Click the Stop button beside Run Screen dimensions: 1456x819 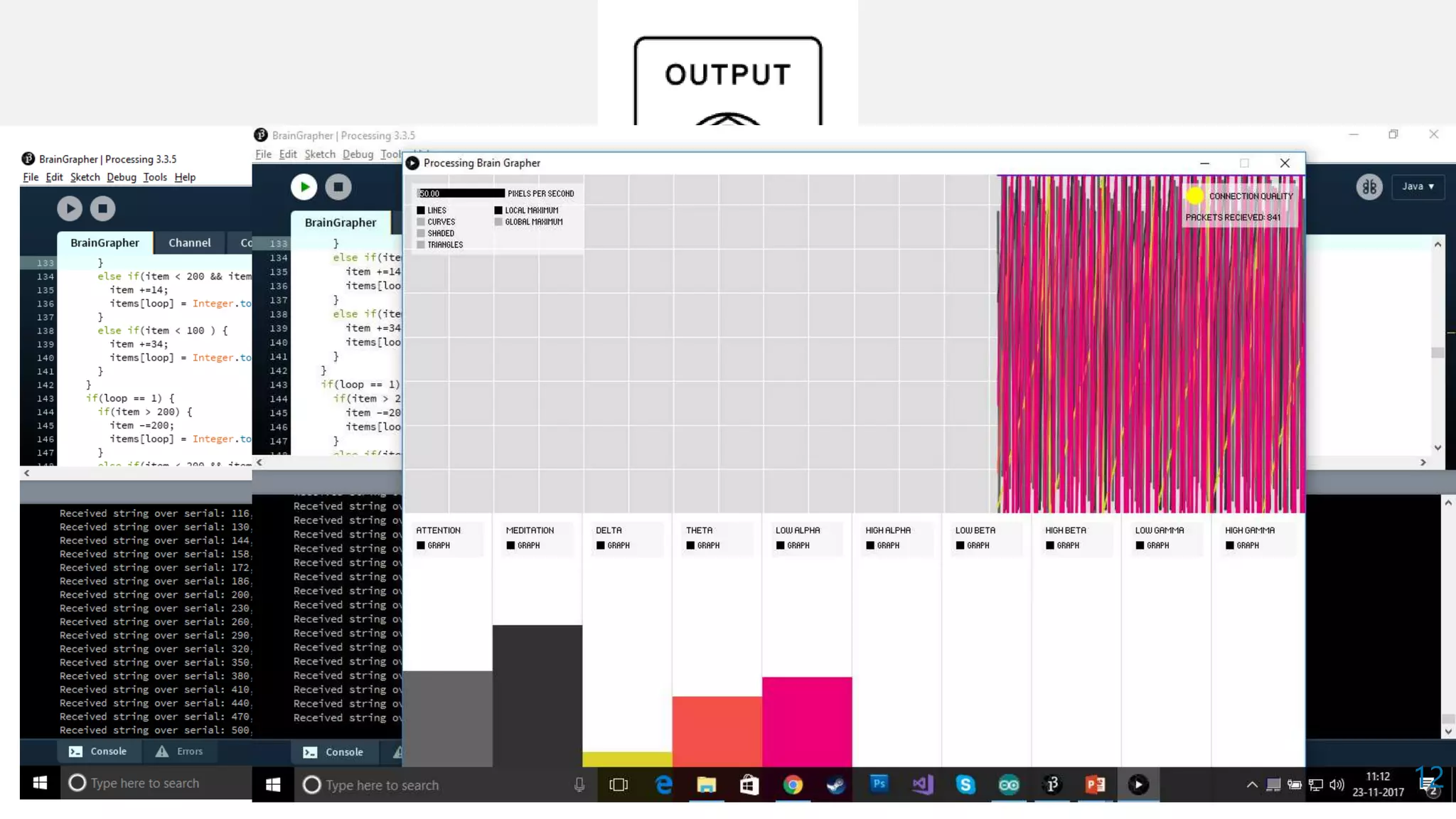tap(338, 187)
